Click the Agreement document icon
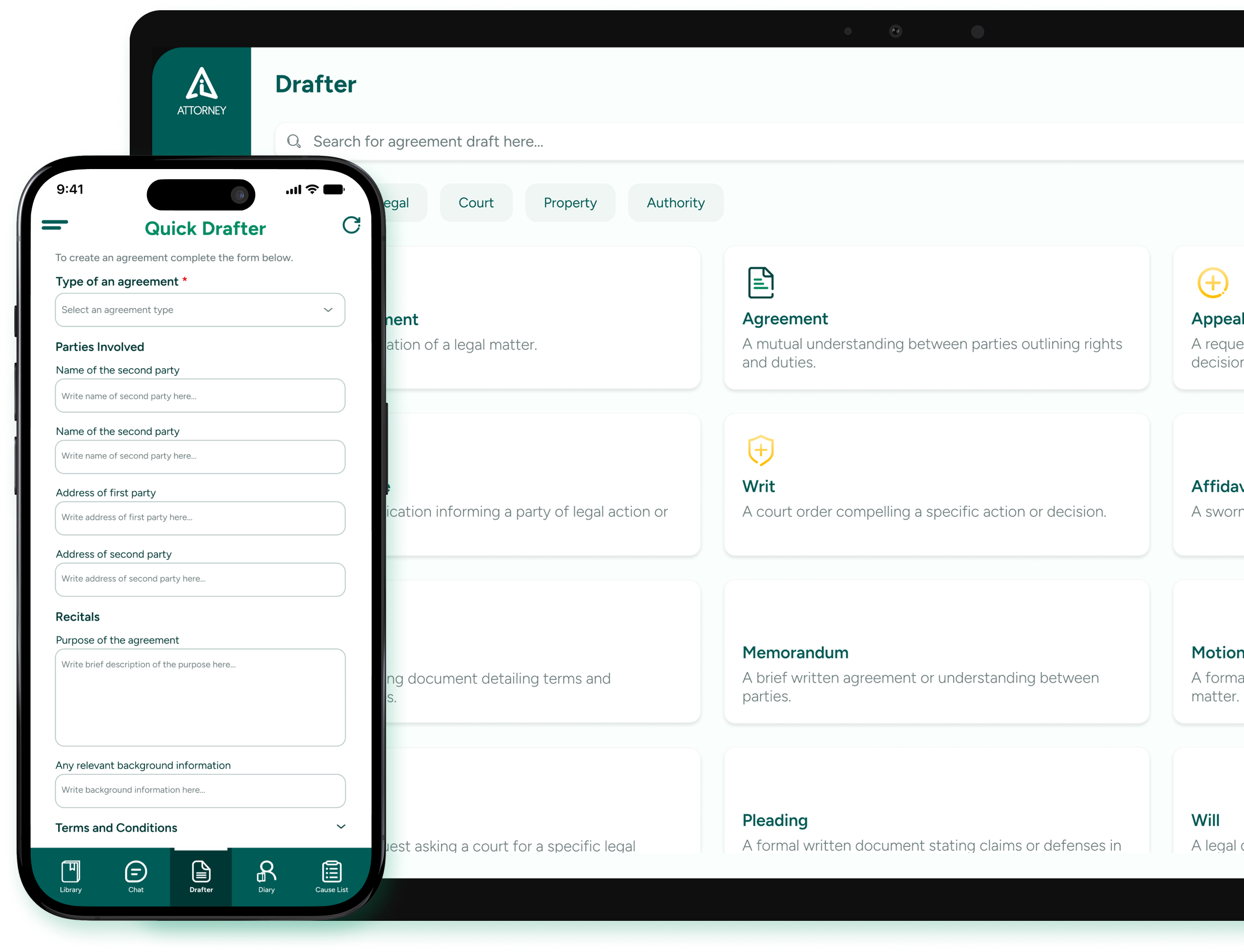This screenshot has width=1244, height=952. [760, 282]
